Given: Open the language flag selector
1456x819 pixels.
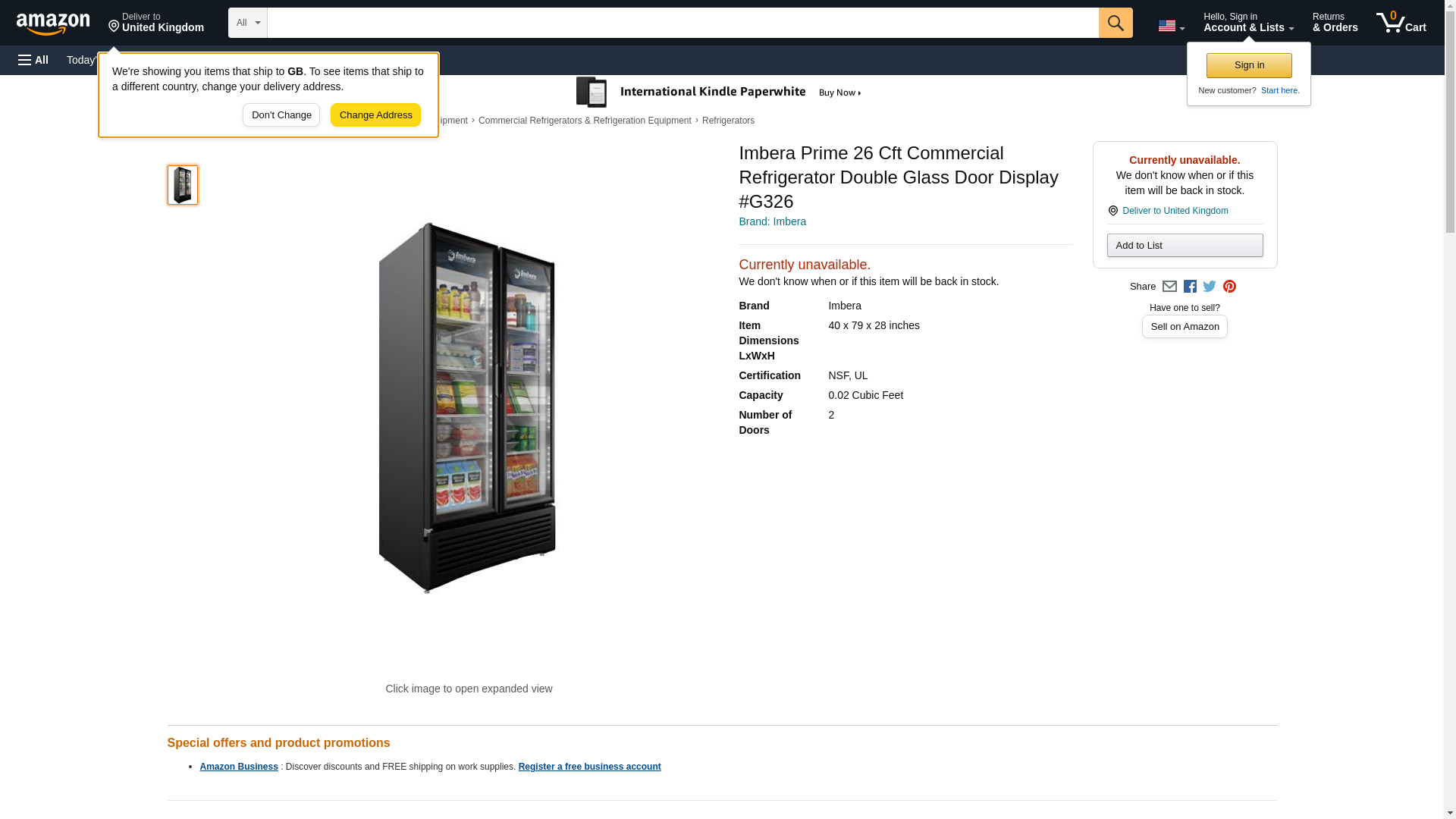Looking at the screenshot, I should tap(1171, 26).
